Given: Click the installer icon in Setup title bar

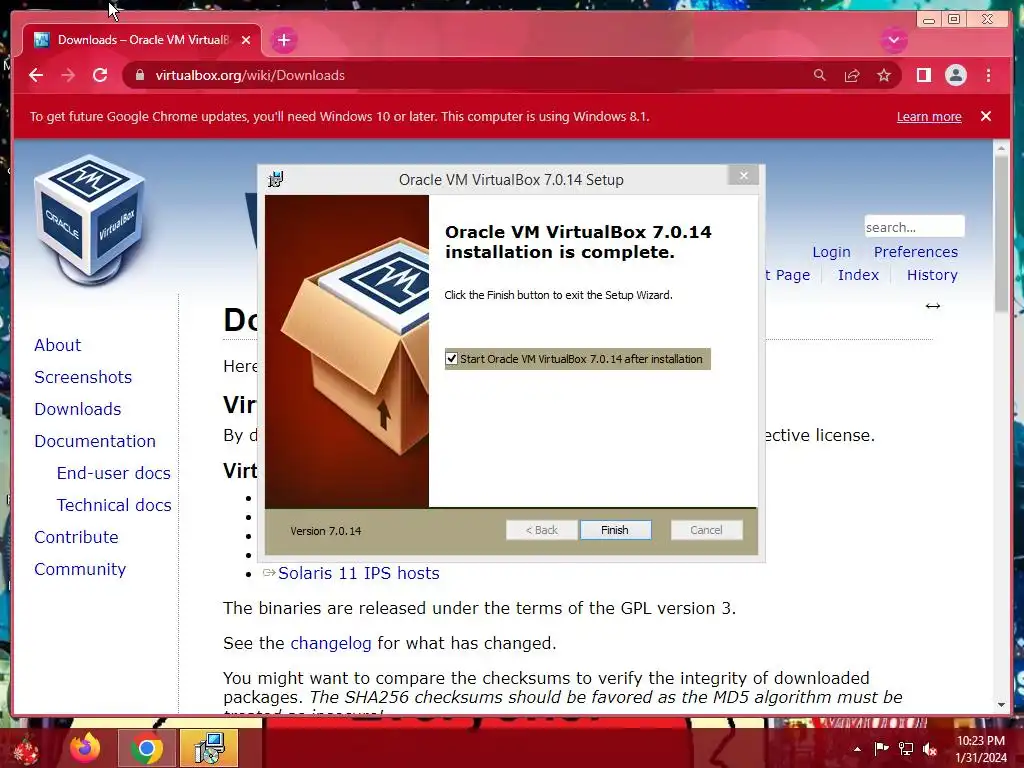Looking at the screenshot, I should (276, 179).
